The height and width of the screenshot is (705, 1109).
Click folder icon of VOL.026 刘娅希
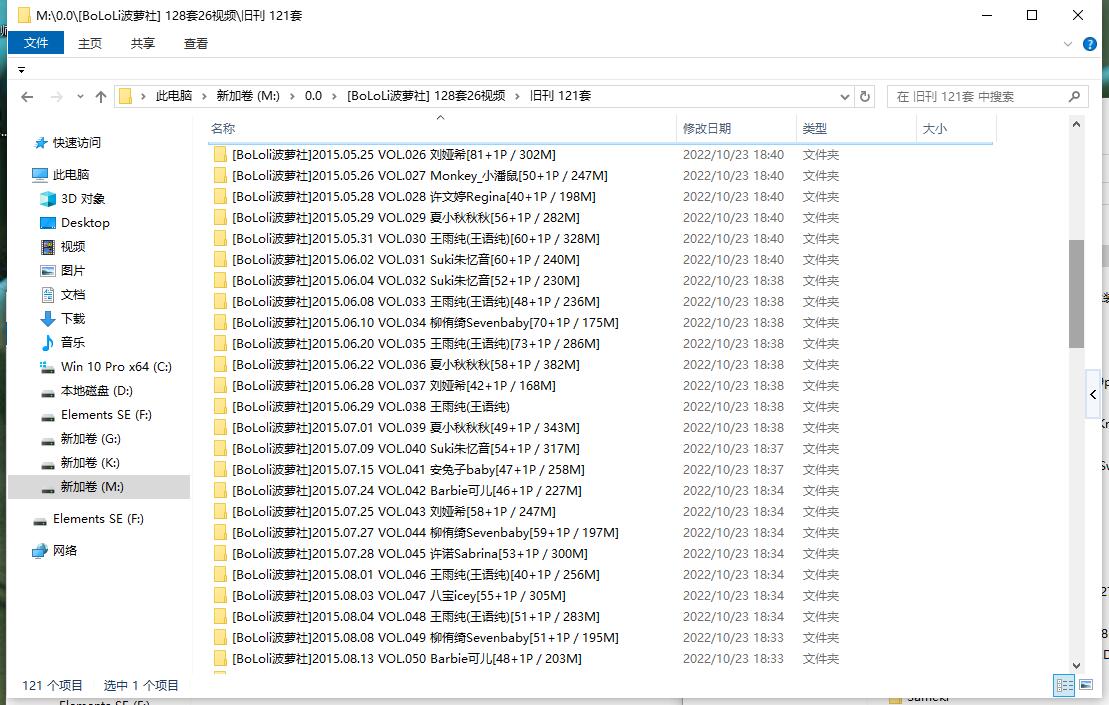click(220, 155)
